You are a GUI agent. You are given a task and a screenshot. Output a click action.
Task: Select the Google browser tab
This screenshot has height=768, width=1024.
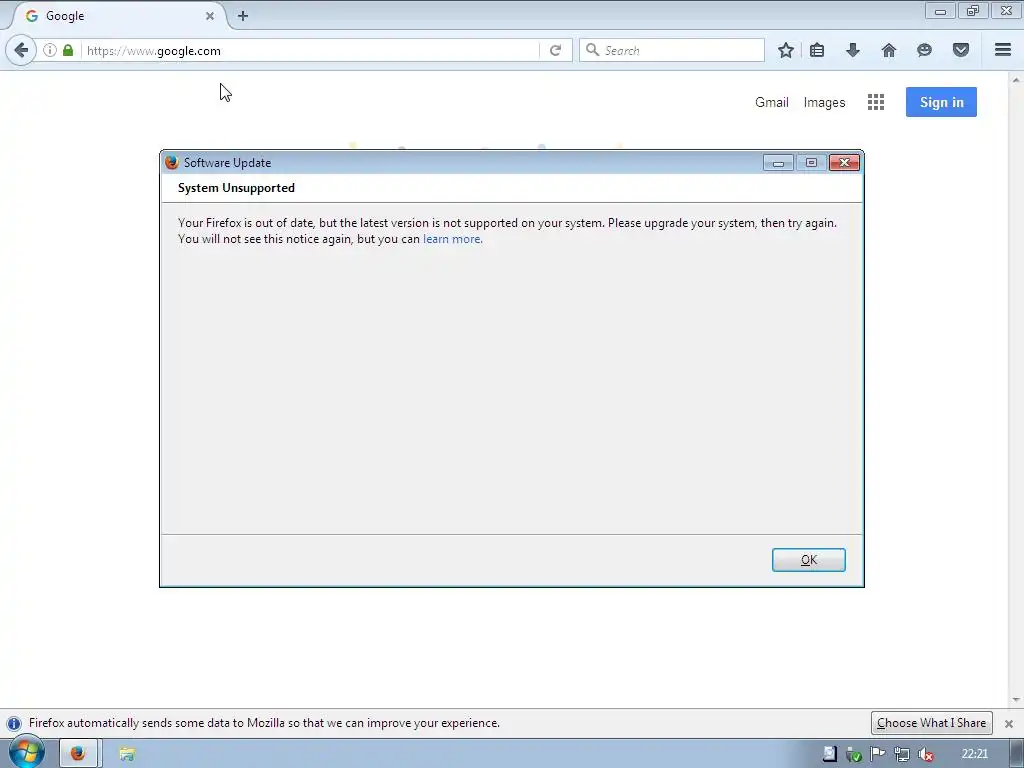pyautogui.click(x=118, y=16)
